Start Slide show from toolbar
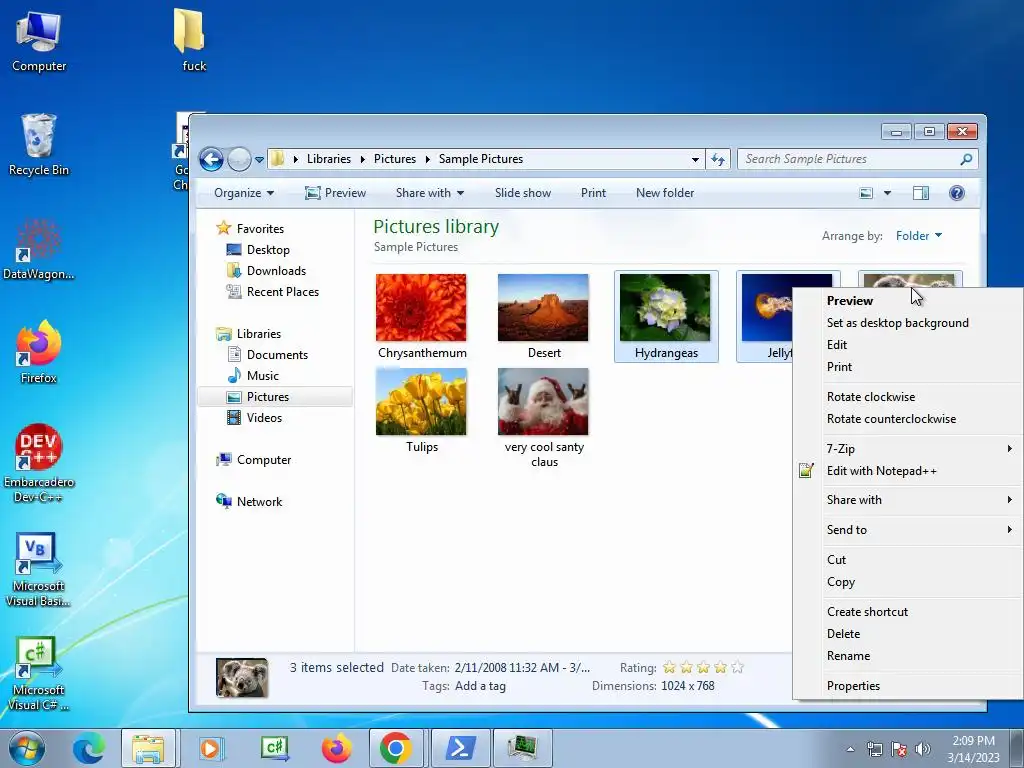The image size is (1024, 768). 522,193
